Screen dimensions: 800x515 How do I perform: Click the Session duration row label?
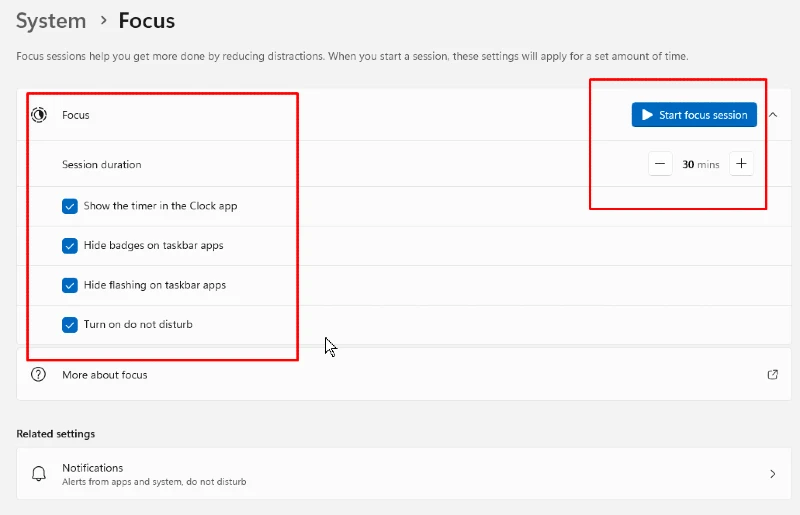pos(102,164)
